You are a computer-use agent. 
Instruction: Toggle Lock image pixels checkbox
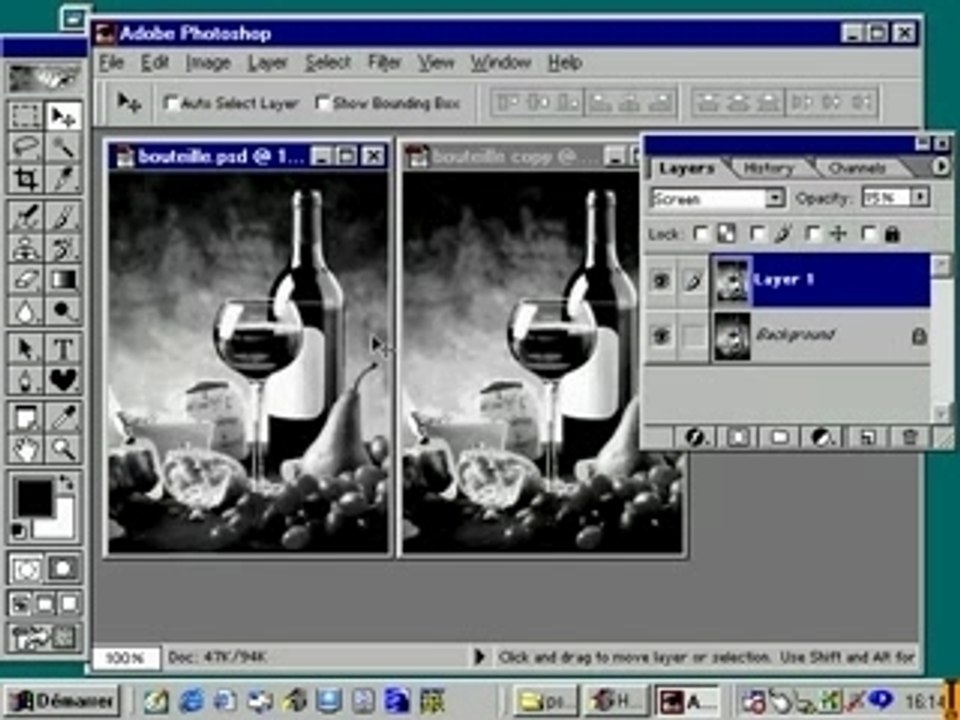(757, 233)
